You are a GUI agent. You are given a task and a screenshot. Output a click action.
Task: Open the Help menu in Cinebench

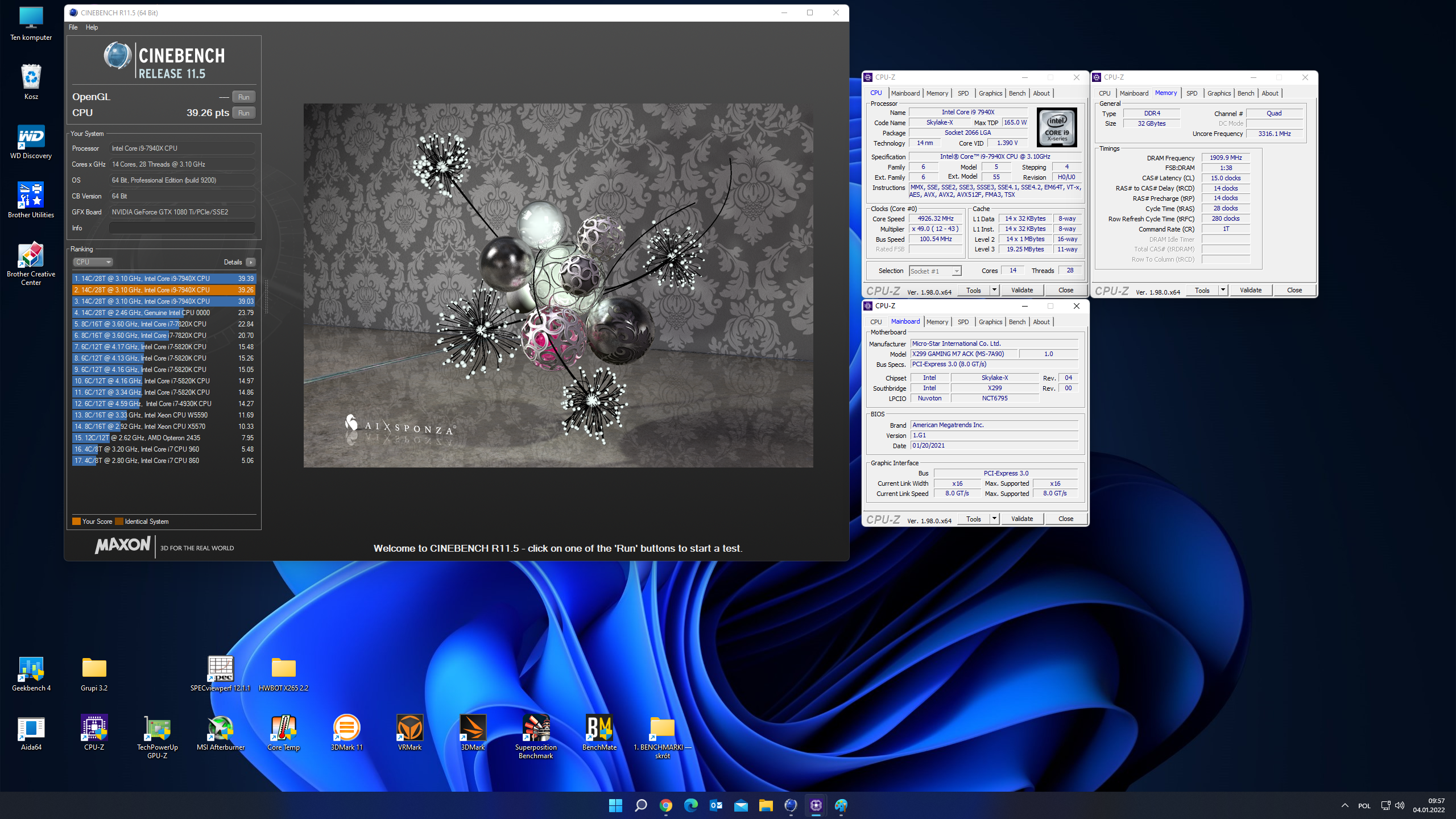pyautogui.click(x=92, y=27)
